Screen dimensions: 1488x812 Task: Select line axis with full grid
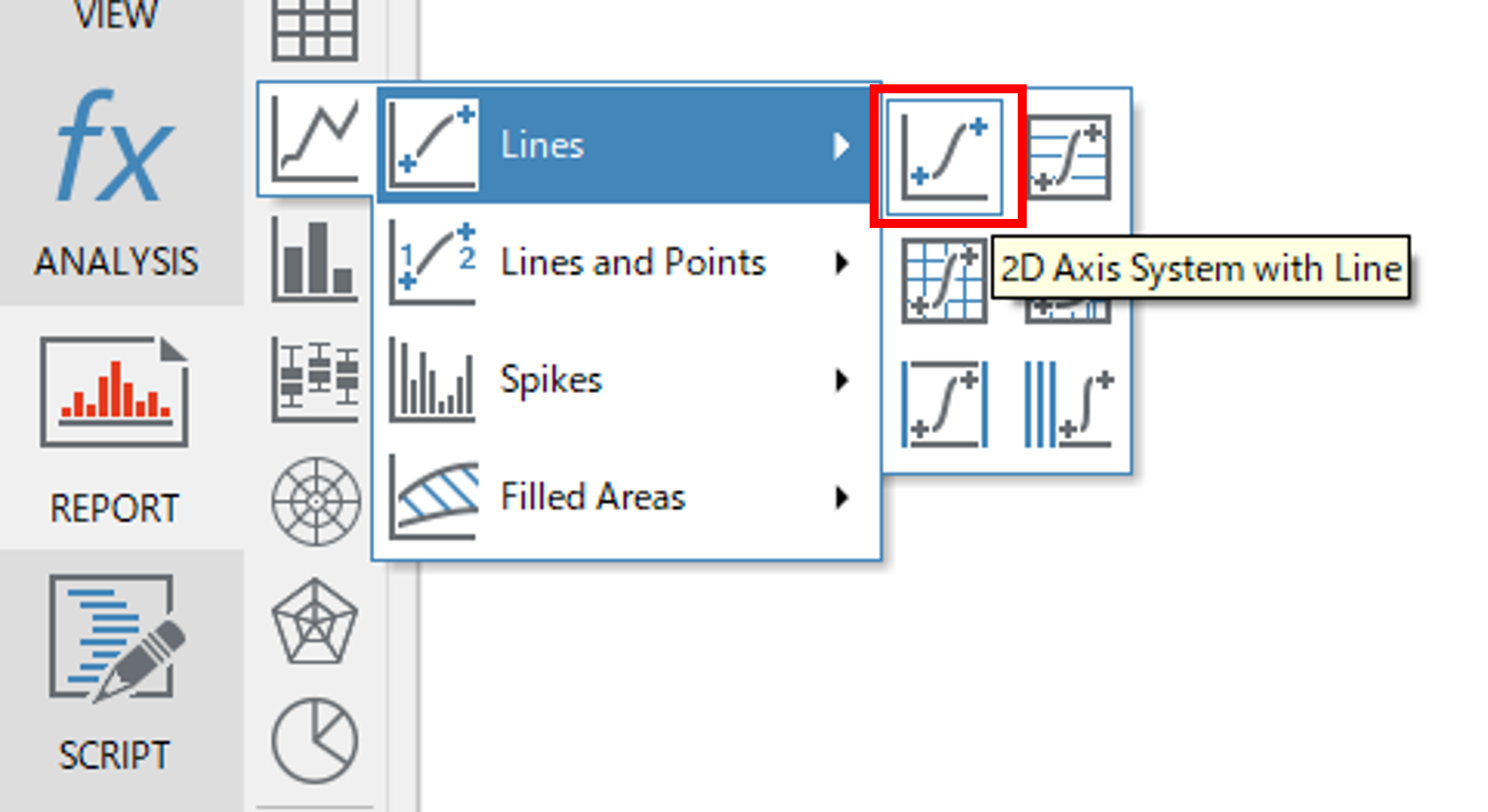coord(944,280)
